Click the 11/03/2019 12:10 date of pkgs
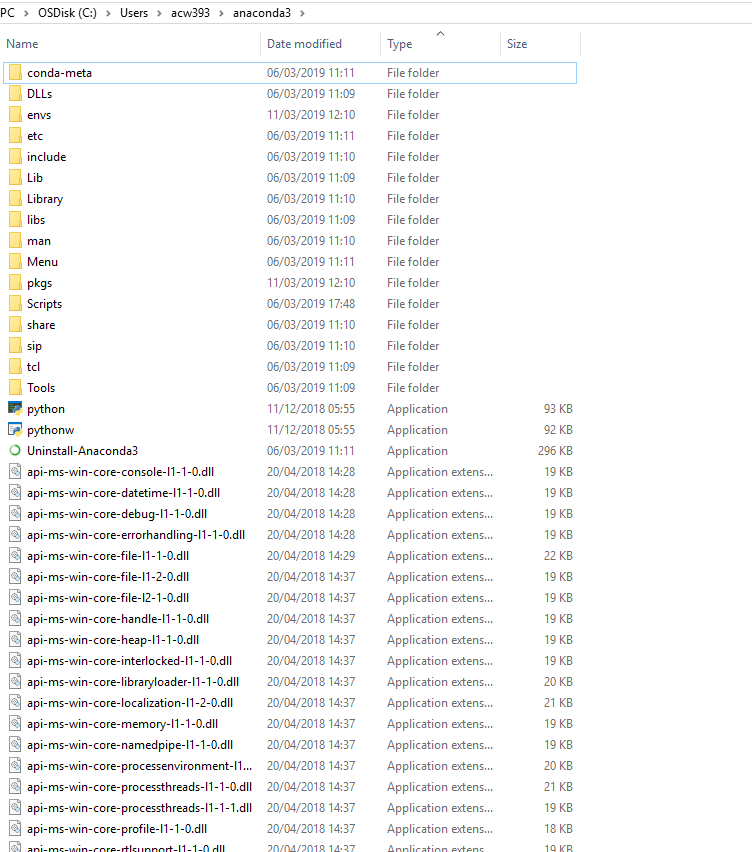This screenshot has width=752, height=852. pos(311,283)
